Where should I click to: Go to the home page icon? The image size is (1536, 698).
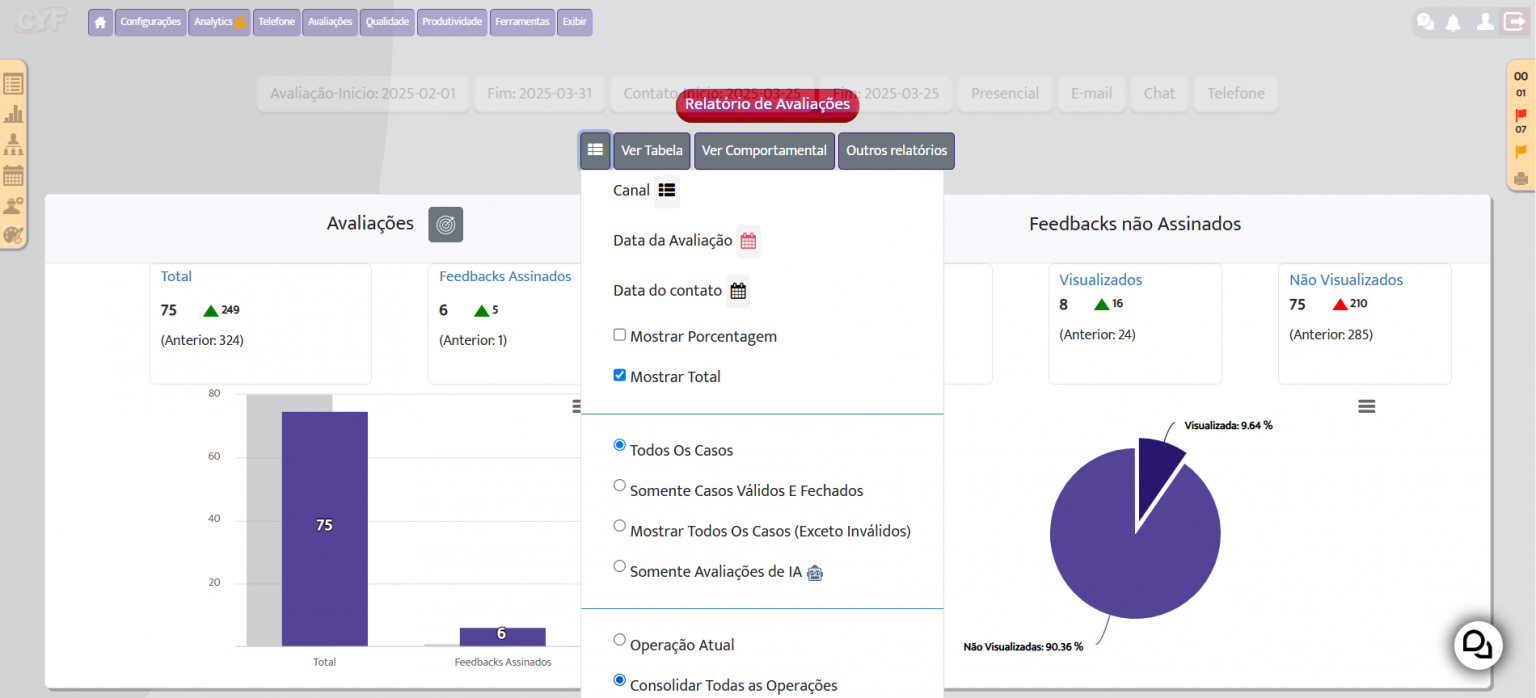click(x=100, y=22)
